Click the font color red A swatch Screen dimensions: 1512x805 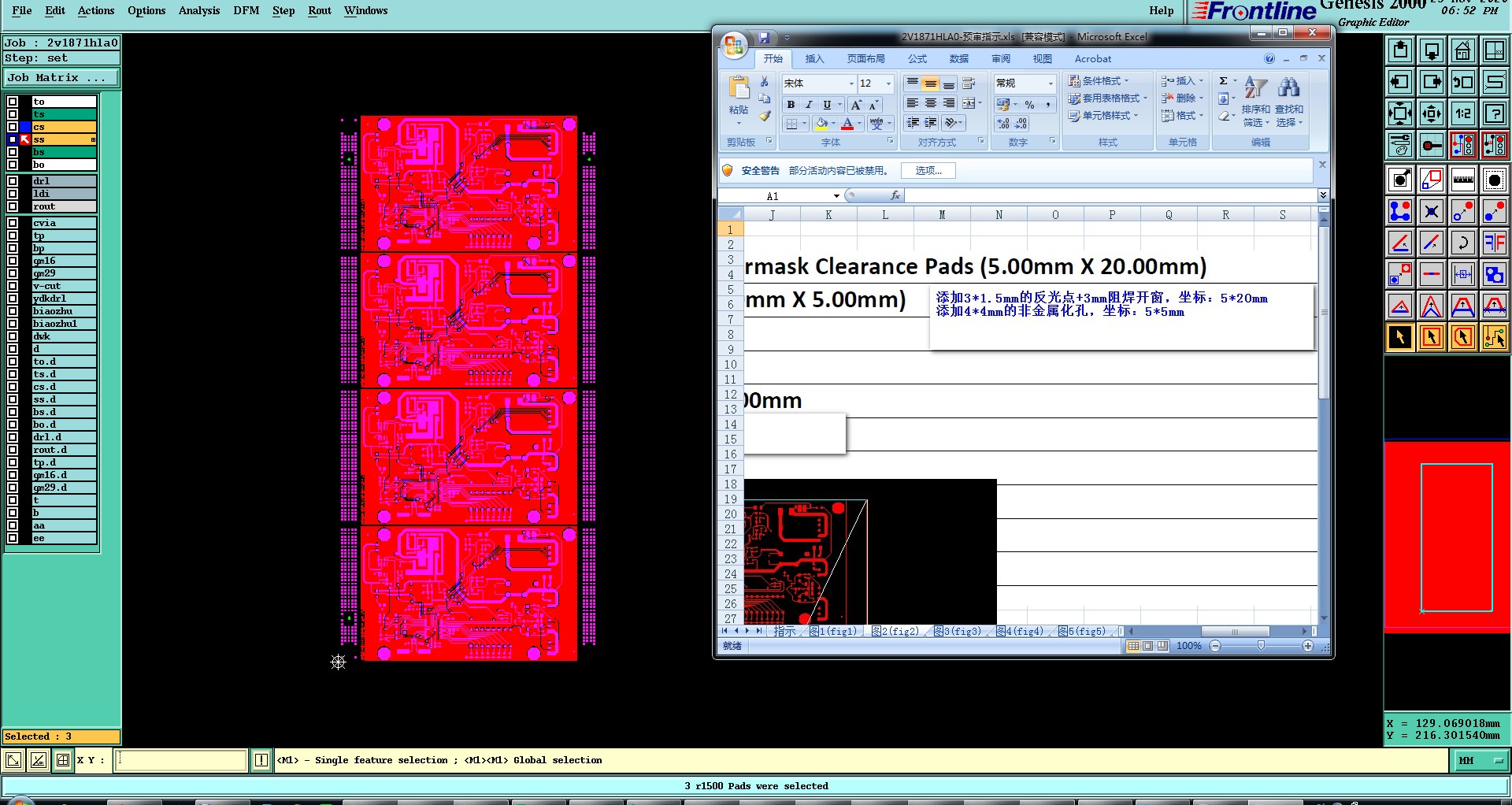pyautogui.click(x=847, y=124)
